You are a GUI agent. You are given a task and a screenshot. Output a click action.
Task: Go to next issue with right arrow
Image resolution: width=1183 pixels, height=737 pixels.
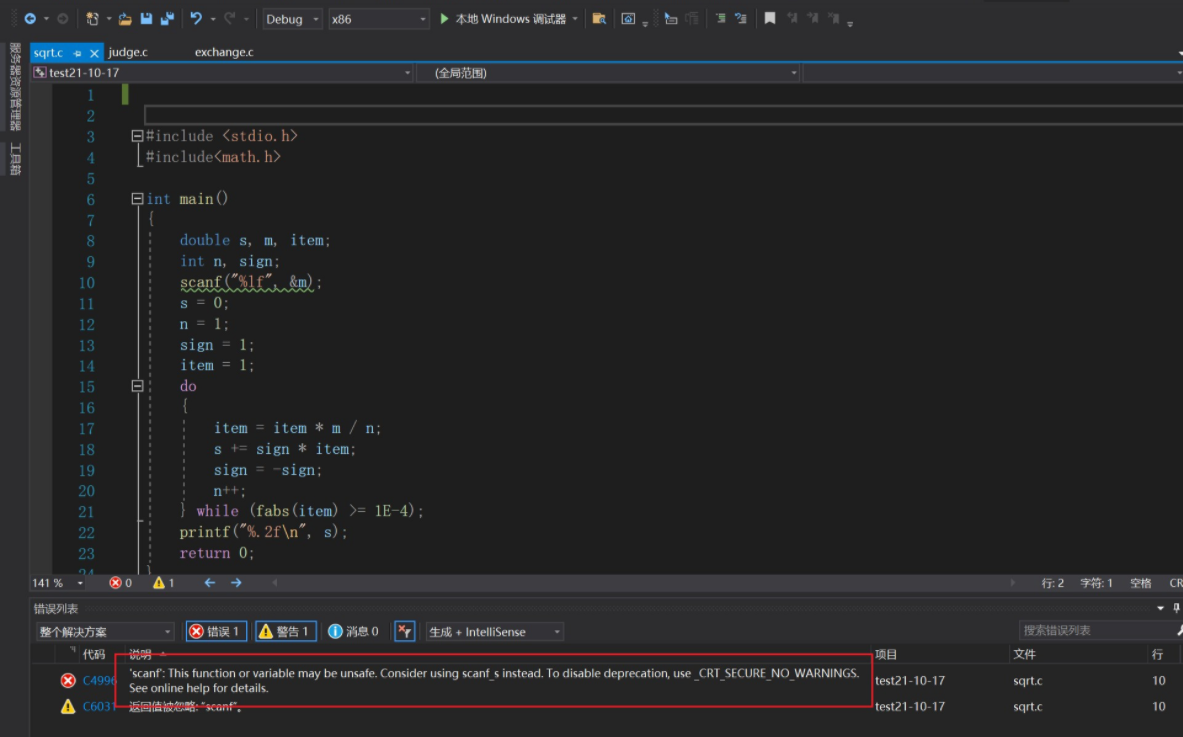click(236, 582)
